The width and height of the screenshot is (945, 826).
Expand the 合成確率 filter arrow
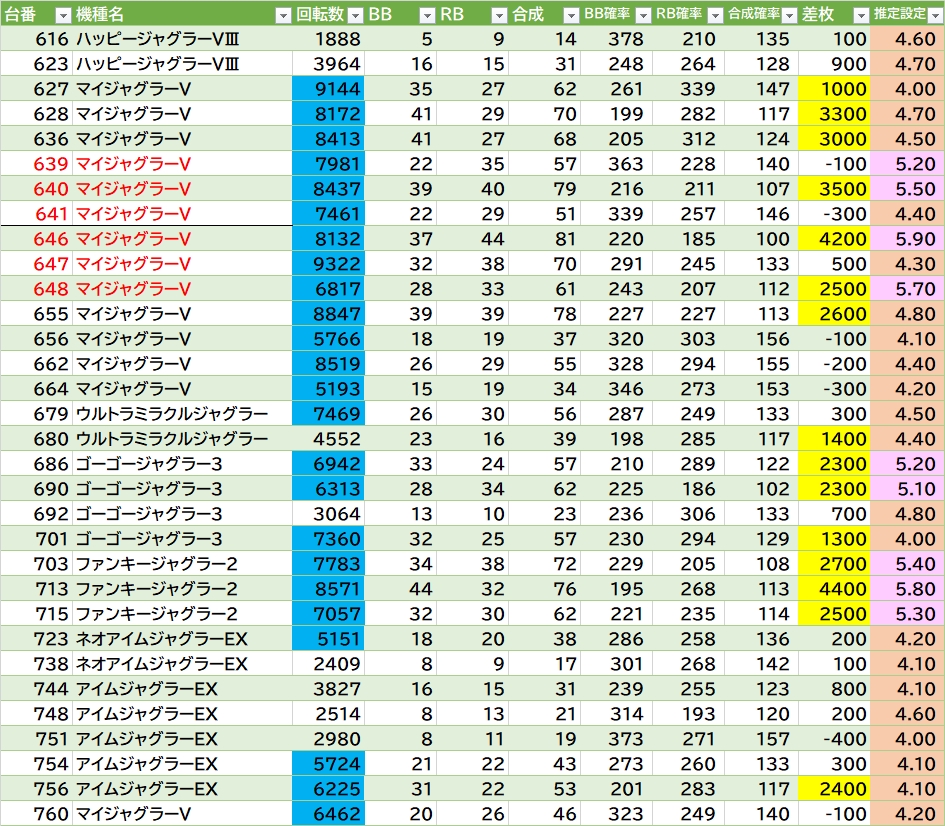pos(787,15)
